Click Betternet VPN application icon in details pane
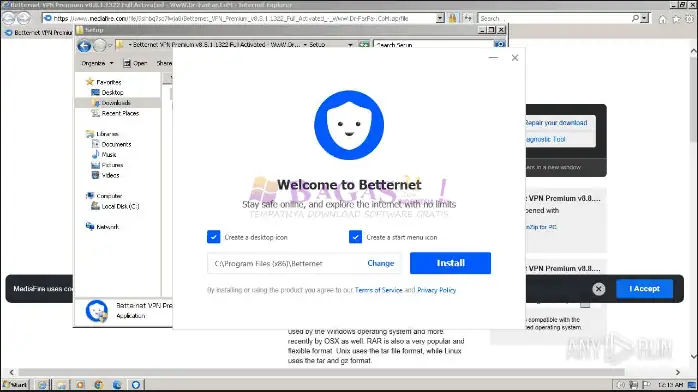Image resolution: width=698 pixels, height=392 pixels. [x=97, y=311]
